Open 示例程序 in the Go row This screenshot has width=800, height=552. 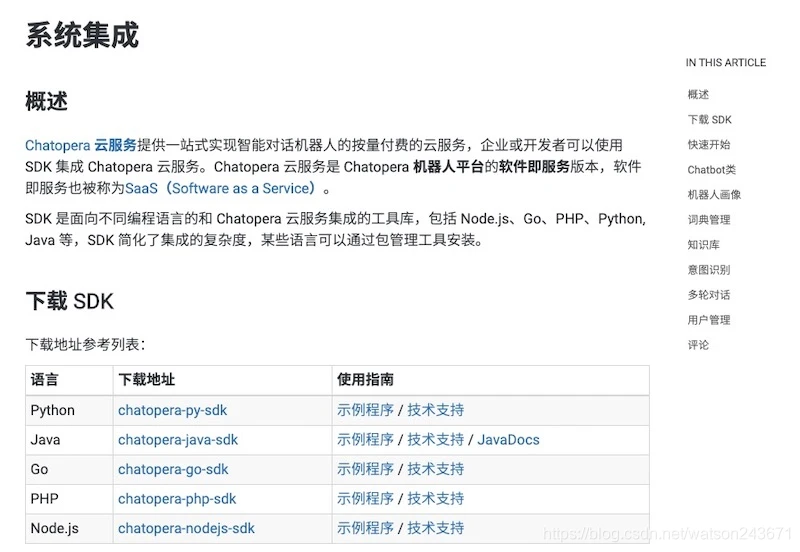365,469
